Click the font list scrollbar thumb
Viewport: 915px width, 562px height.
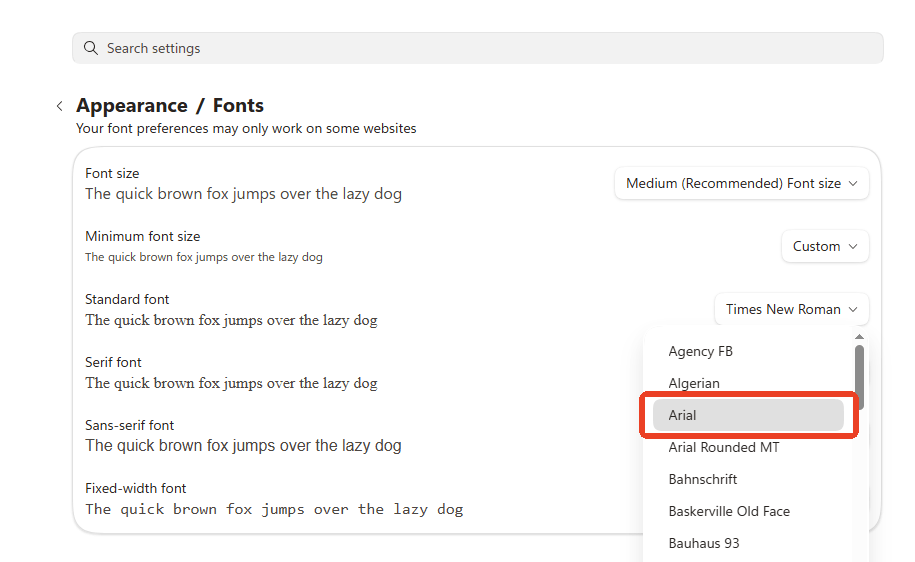coord(859,376)
